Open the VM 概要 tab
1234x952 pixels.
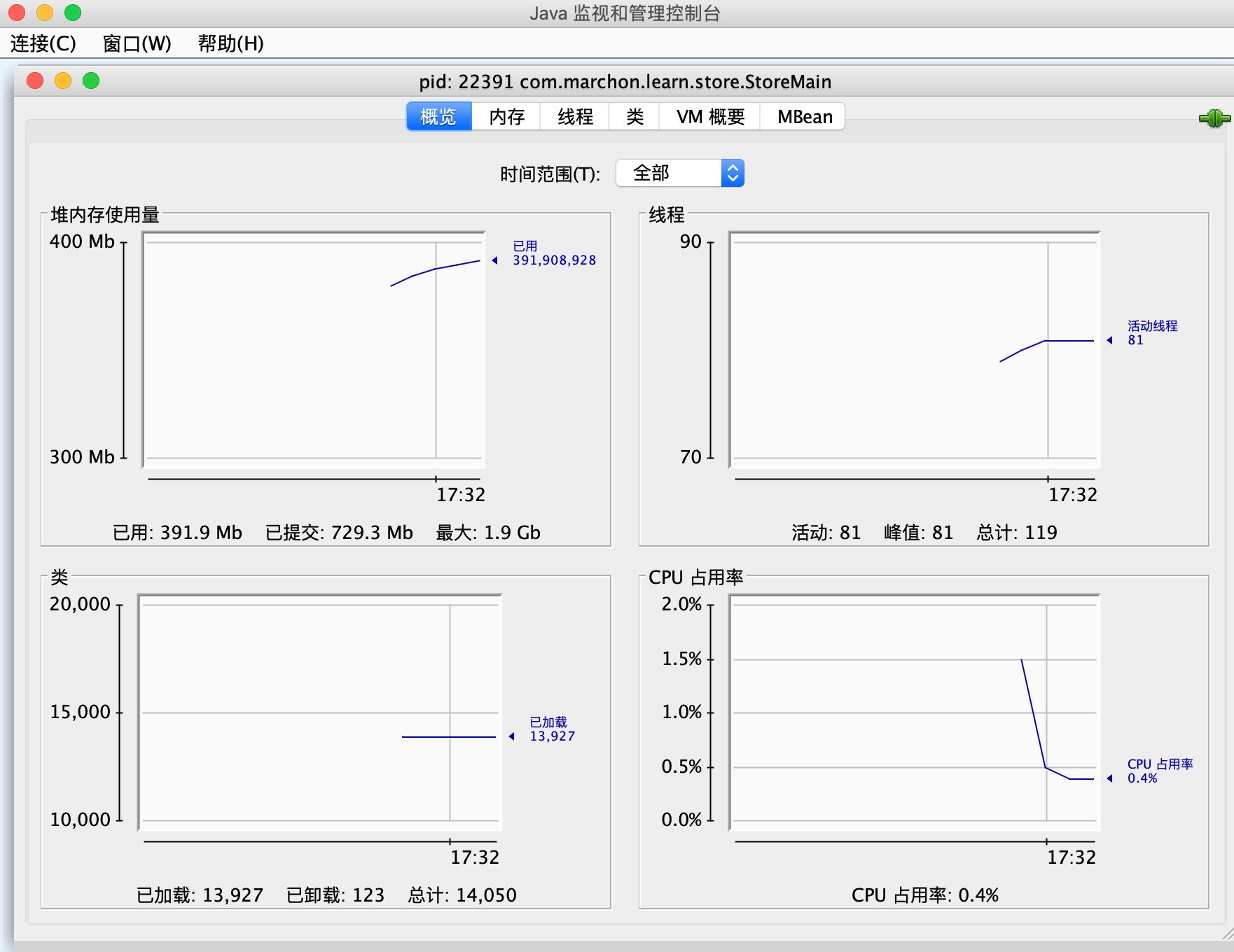click(708, 116)
